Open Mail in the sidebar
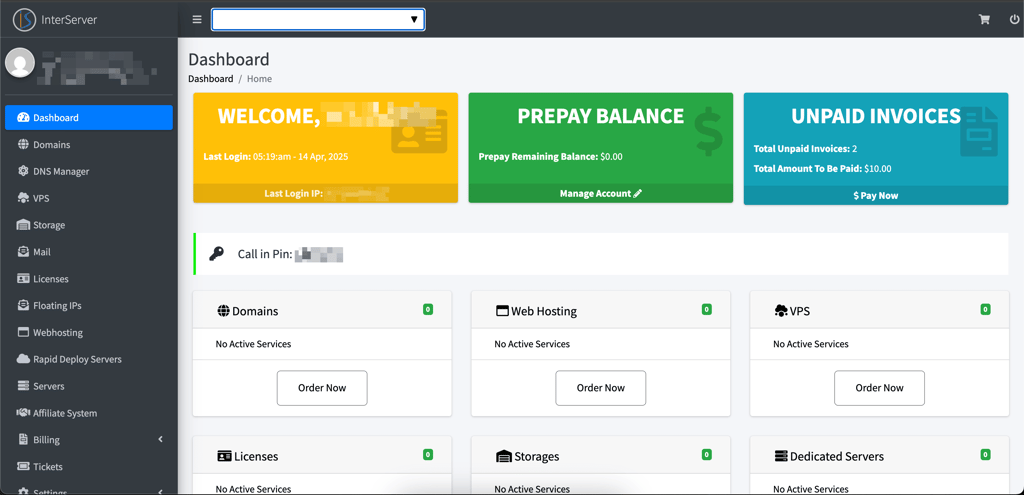 [x=89, y=251]
